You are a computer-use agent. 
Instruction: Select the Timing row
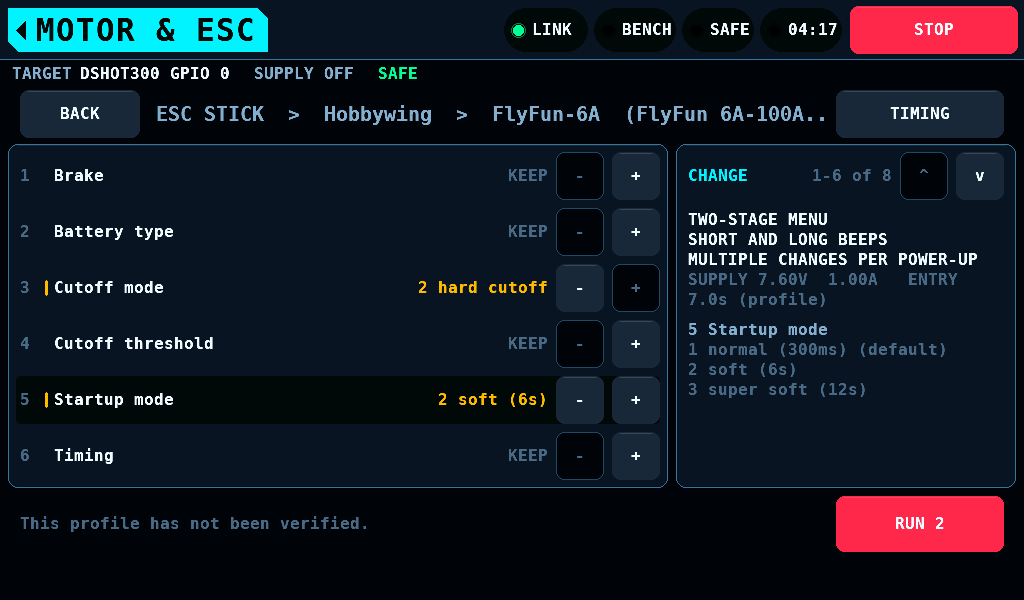click(x=338, y=456)
